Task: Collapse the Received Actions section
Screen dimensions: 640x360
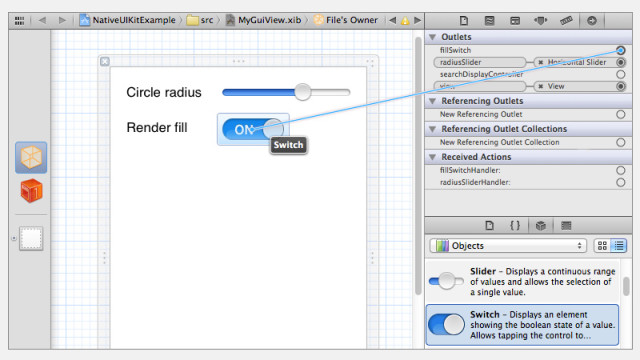Action: (x=432, y=157)
